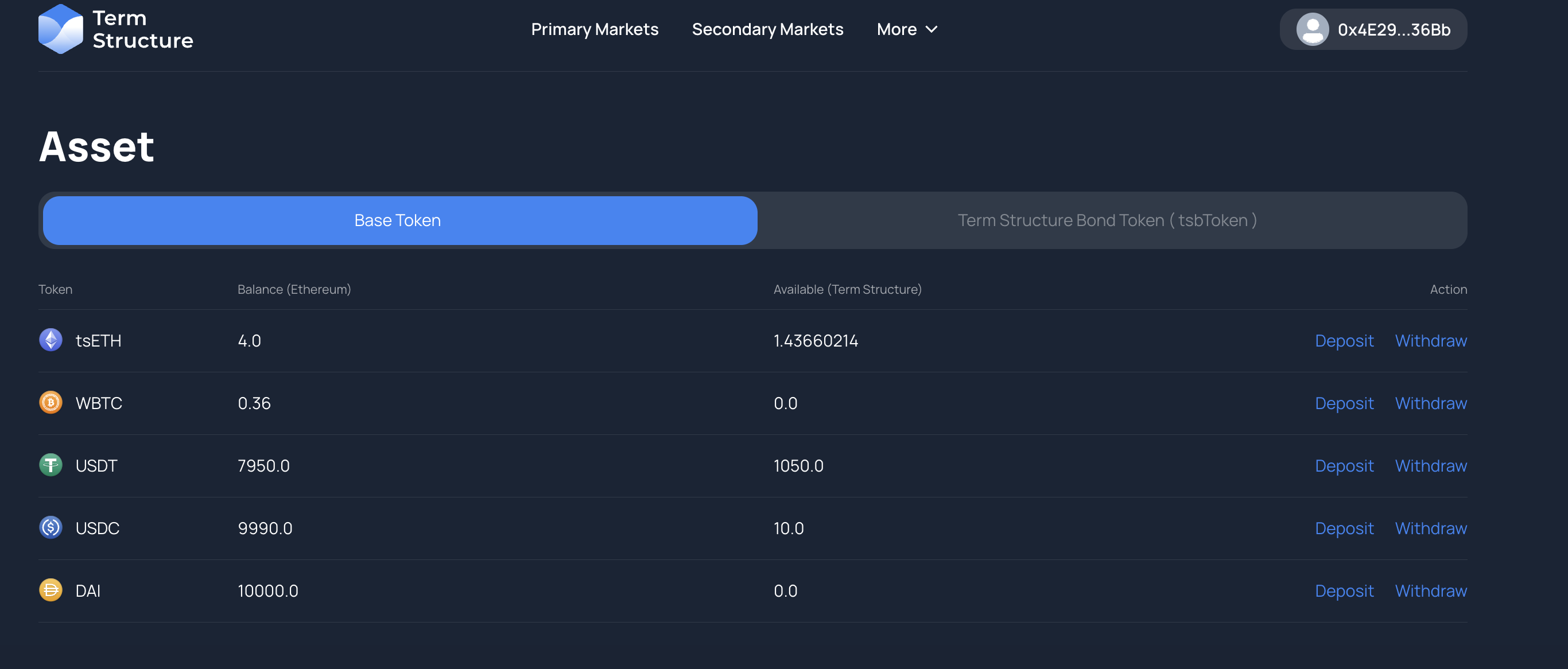Click the Action column header

point(1448,289)
